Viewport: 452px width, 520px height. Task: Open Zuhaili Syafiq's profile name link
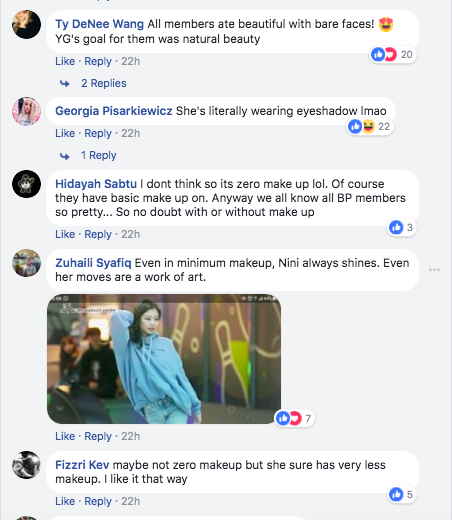[x=93, y=263]
